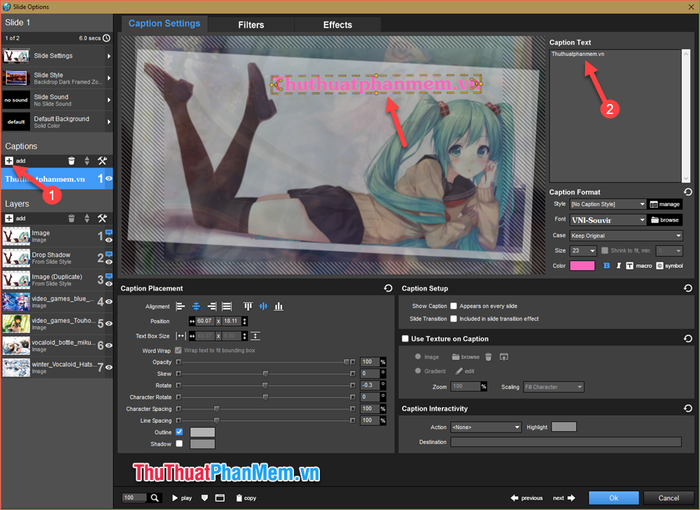Open Captions tools wrench icon
Image resolution: width=700 pixels, height=510 pixels.
[x=102, y=161]
